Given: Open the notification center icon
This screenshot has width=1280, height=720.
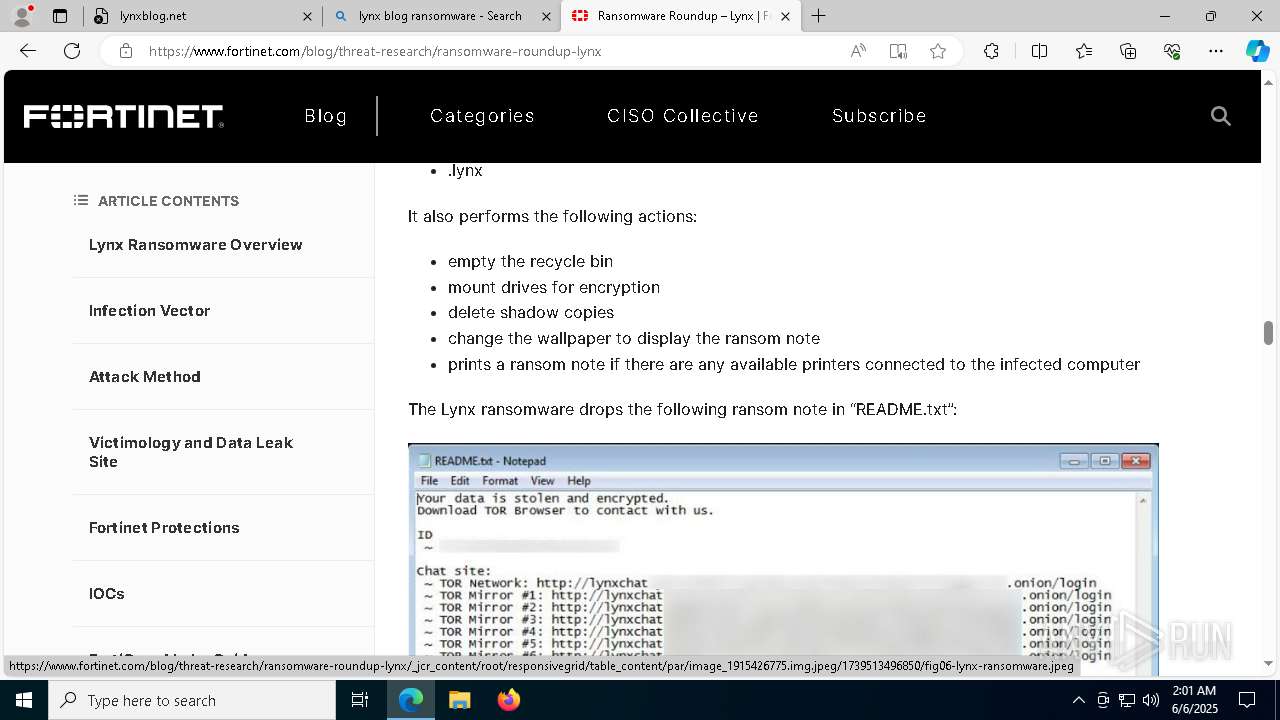Looking at the screenshot, I should 1247,700.
